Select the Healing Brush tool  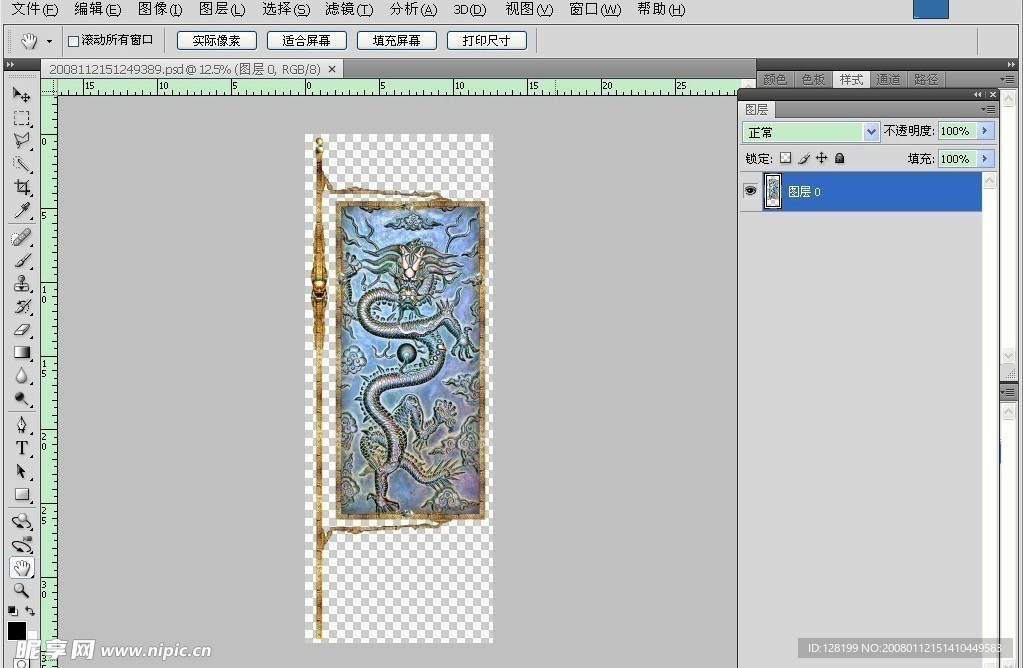coord(22,237)
